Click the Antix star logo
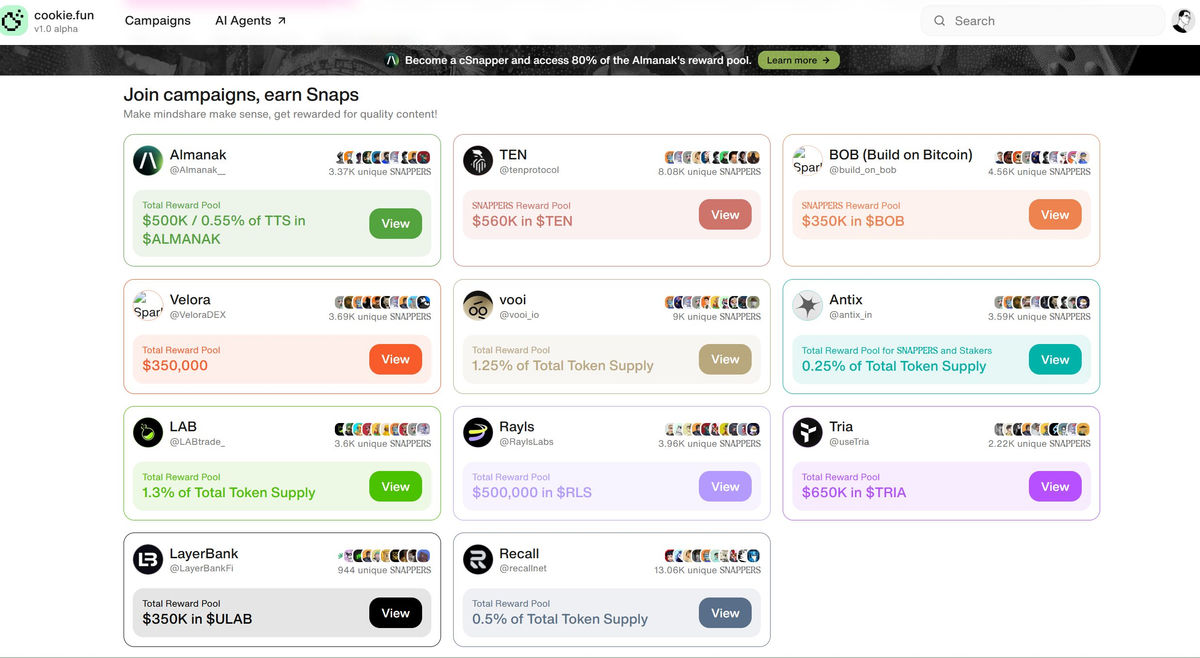1200x658 pixels. [x=808, y=306]
